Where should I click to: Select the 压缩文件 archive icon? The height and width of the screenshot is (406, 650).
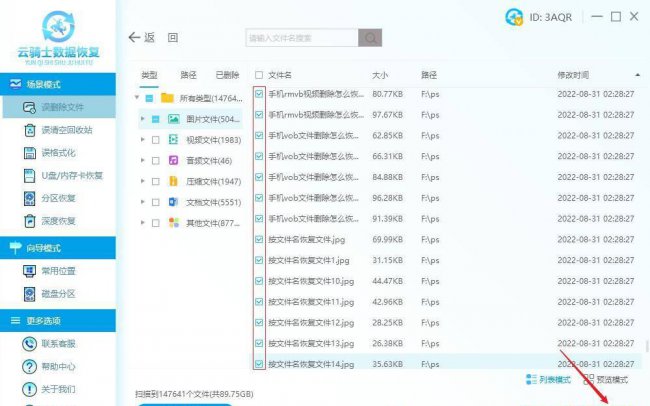click(x=174, y=181)
